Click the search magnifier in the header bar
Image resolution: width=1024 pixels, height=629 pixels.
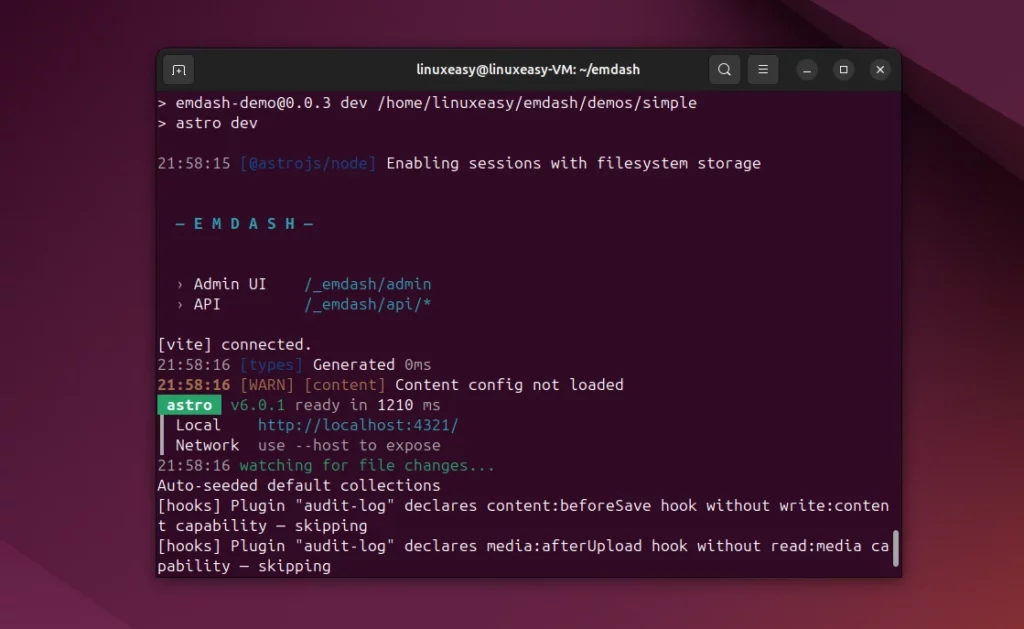coord(724,70)
